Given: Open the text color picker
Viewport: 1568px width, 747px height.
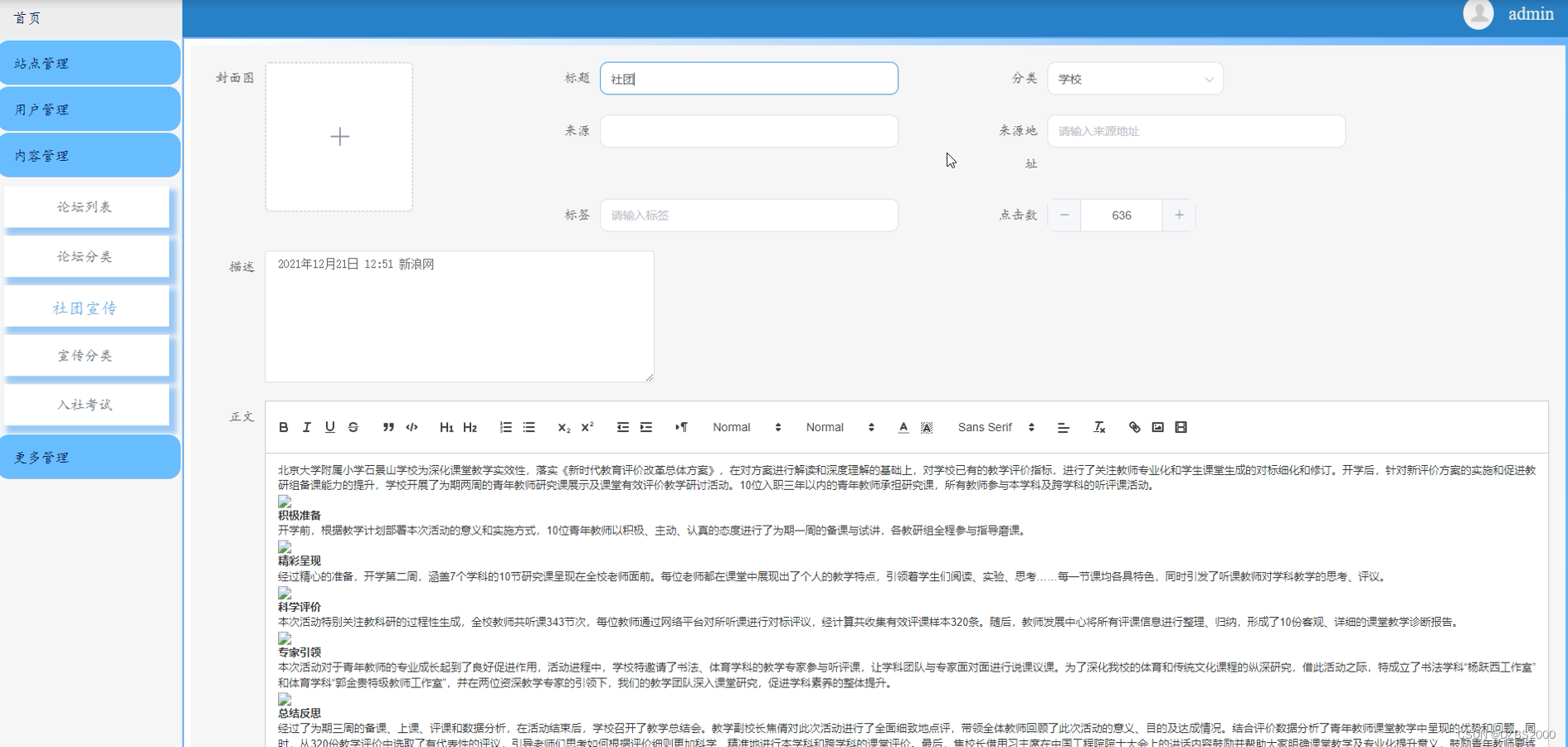Looking at the screenshot, I should pyautogui.click(x=903, y=427).
